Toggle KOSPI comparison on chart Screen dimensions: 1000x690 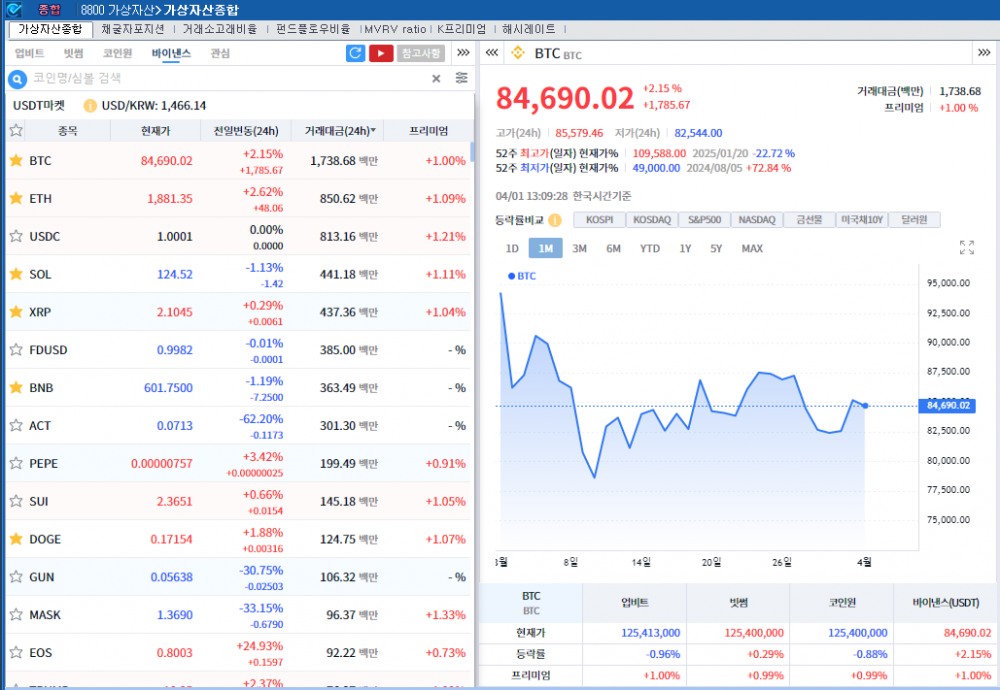point(599,220)
